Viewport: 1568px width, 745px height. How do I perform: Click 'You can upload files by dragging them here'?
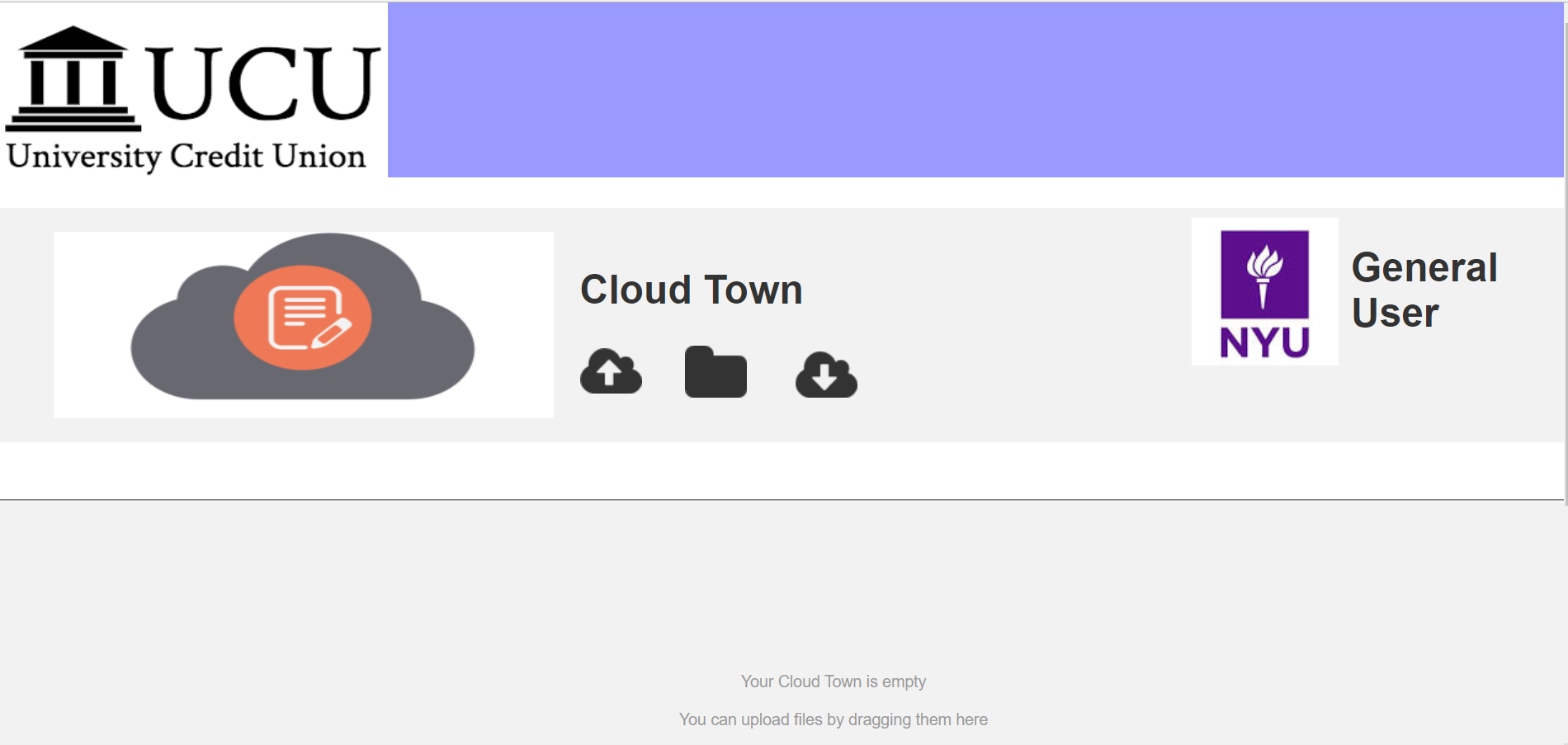833,719
